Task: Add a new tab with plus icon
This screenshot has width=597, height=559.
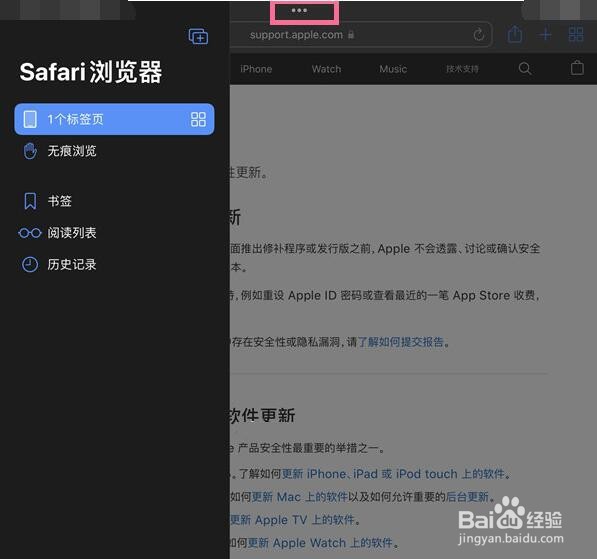Action: [x=545, y=35]
